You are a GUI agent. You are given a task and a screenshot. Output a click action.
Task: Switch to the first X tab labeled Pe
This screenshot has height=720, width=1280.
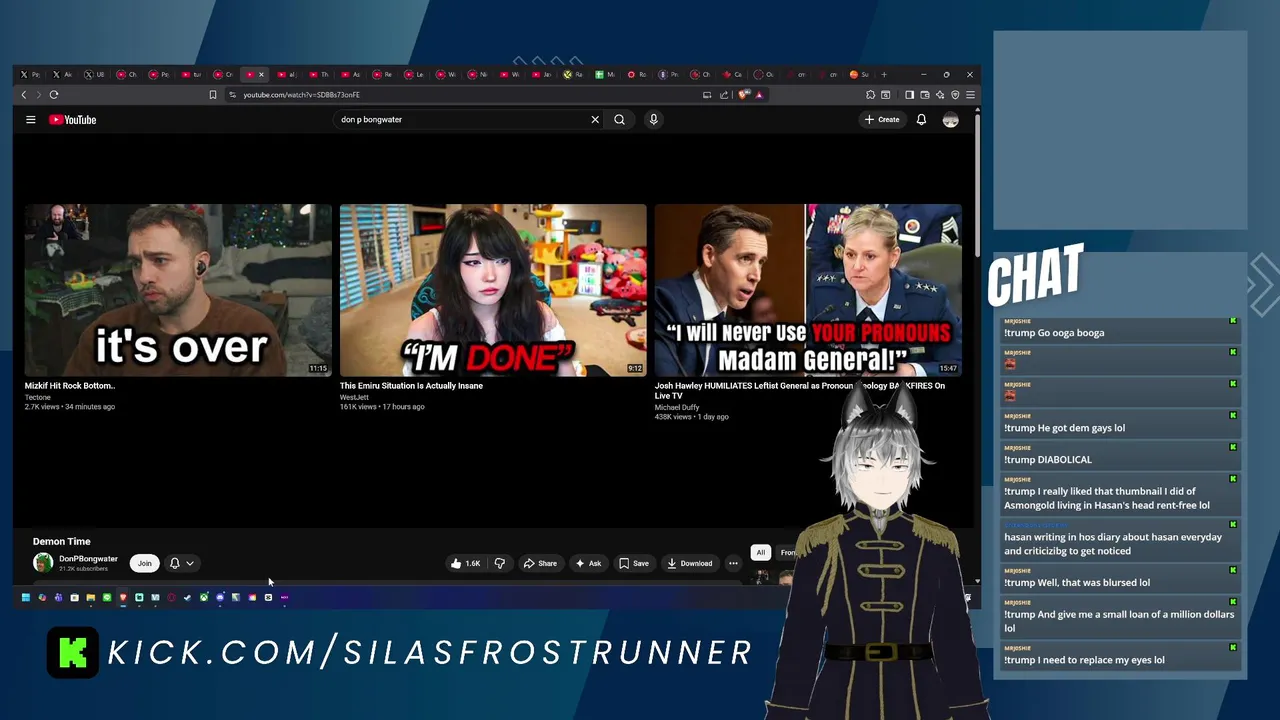[30, 74]
